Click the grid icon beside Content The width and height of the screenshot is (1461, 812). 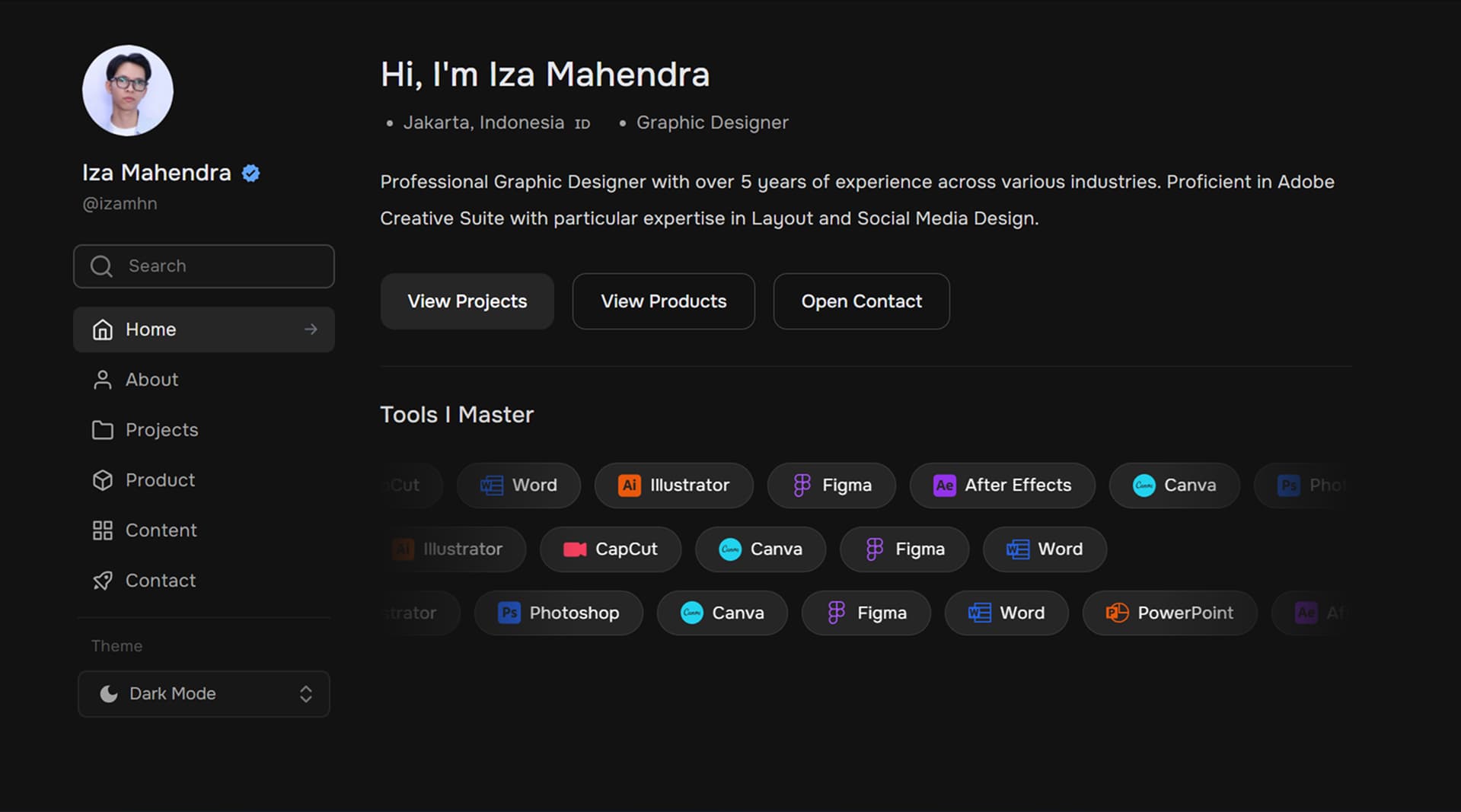103,530
